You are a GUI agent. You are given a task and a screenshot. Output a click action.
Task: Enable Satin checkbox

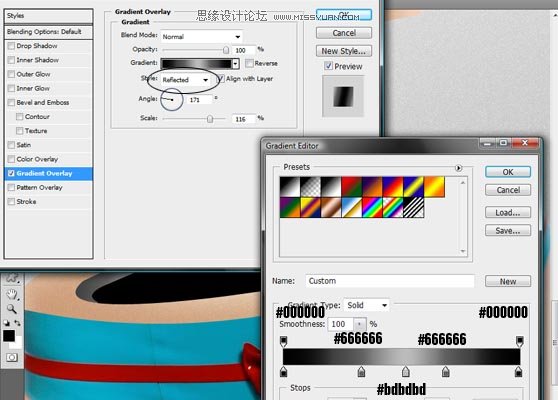click(11, 145)
